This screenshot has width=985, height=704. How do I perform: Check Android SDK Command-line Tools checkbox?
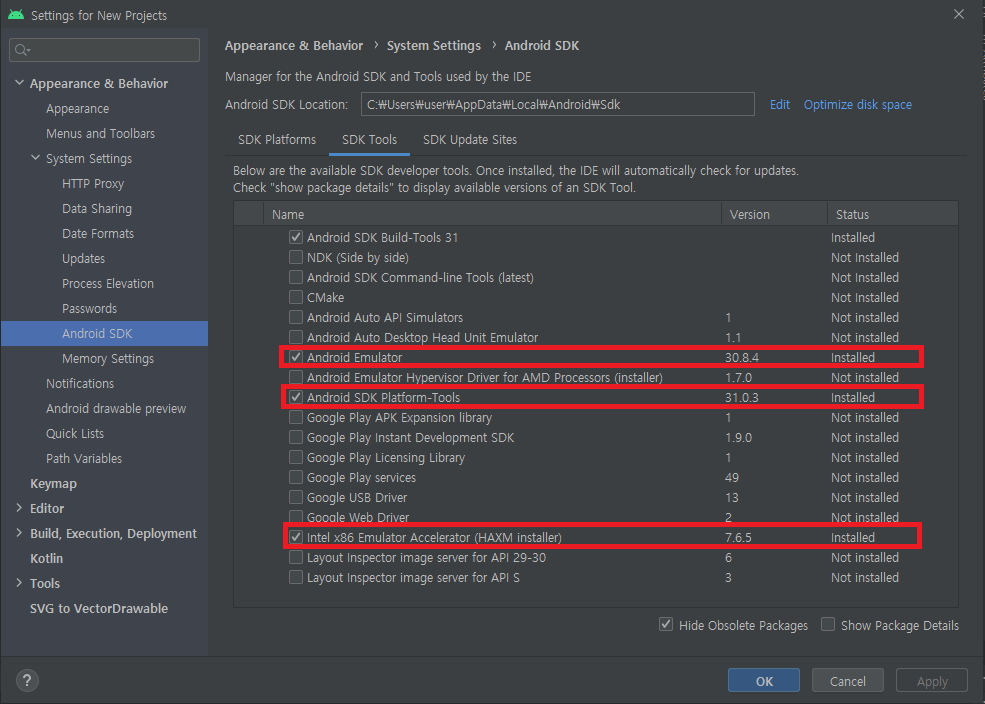point(296,278)
